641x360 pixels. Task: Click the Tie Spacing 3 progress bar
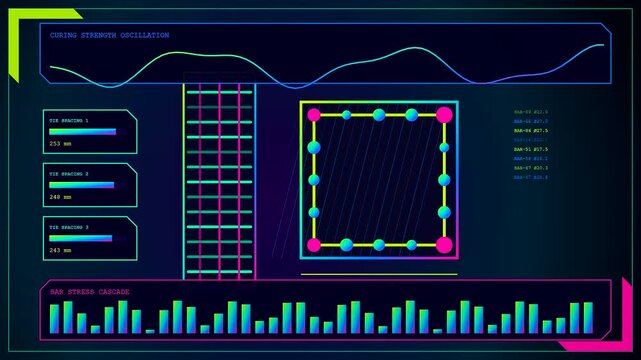(81, 238)
